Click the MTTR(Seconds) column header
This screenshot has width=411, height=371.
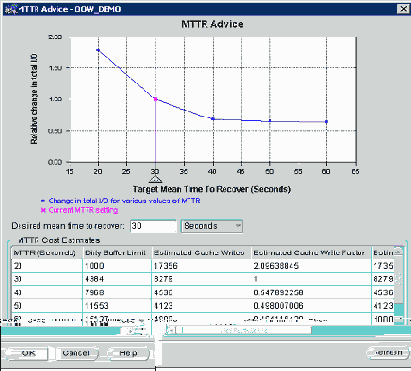pos(47,253)
